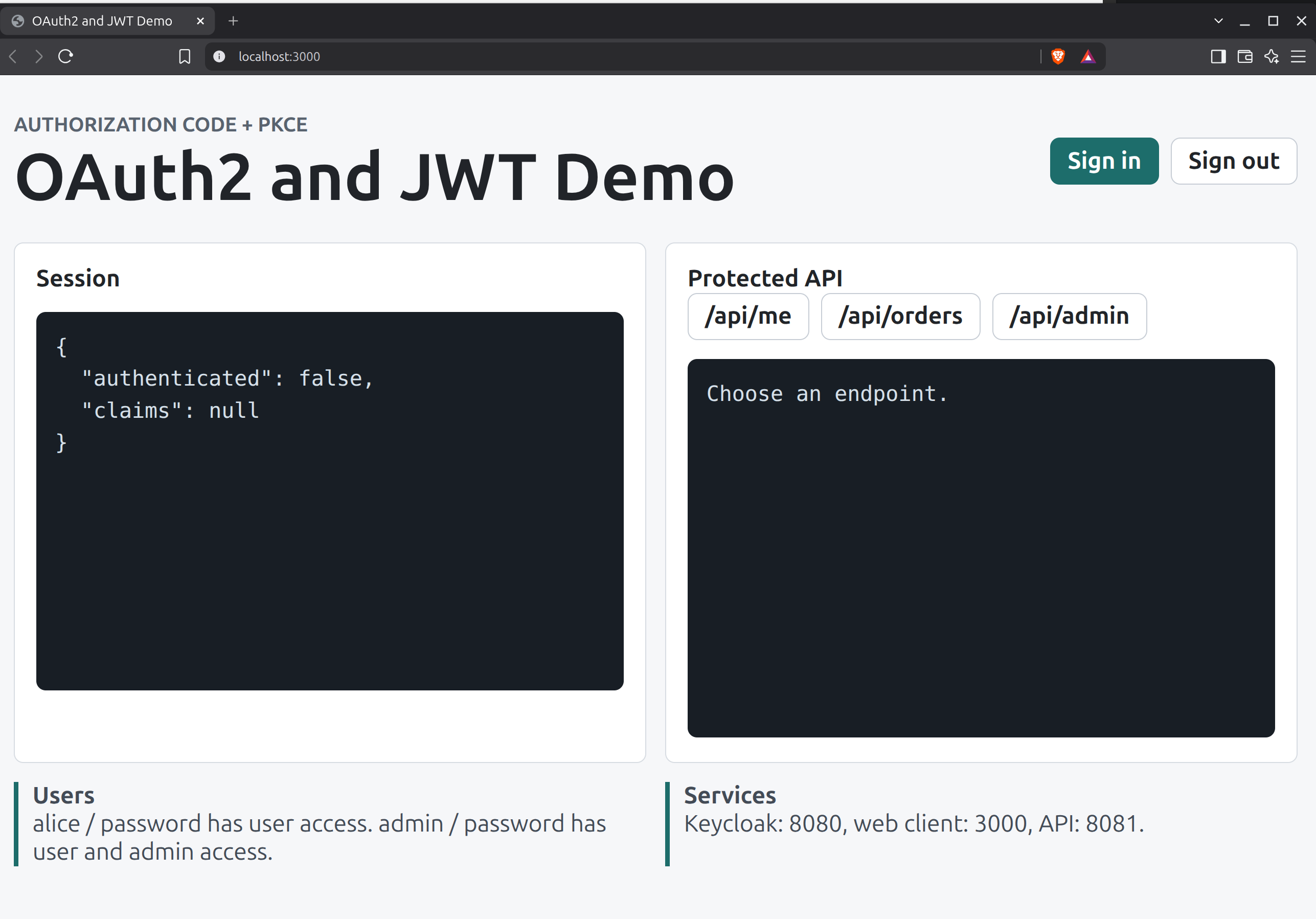The height and width of the screenshot is (919, 1316).
Task: Click the "claims": null line
Action: tap(170, 411)
